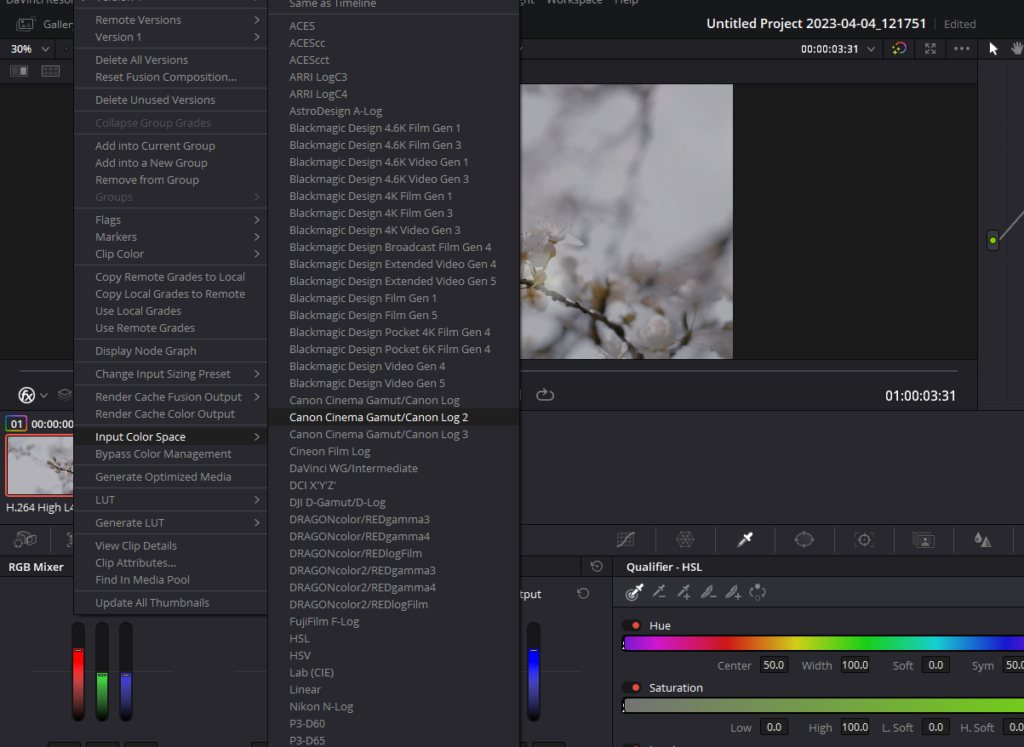
Task: Open the Camera Raw palette icon
Action: [x=25, y=539]
